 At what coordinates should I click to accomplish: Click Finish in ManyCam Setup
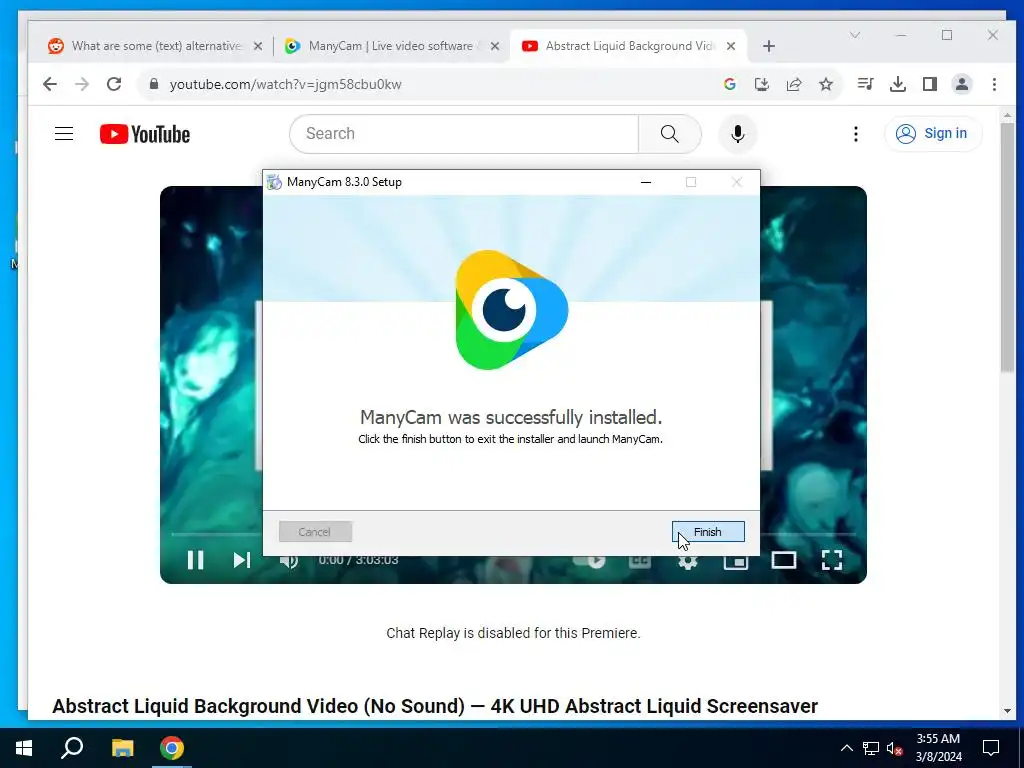pyautogui.click(x=708, y=532)
